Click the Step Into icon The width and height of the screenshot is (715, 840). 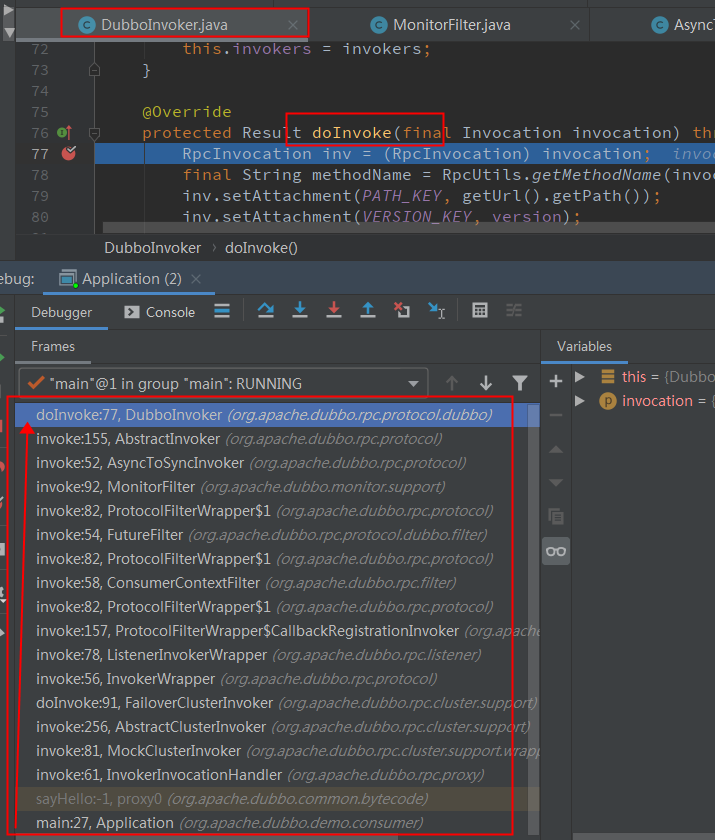click(300, 311)
